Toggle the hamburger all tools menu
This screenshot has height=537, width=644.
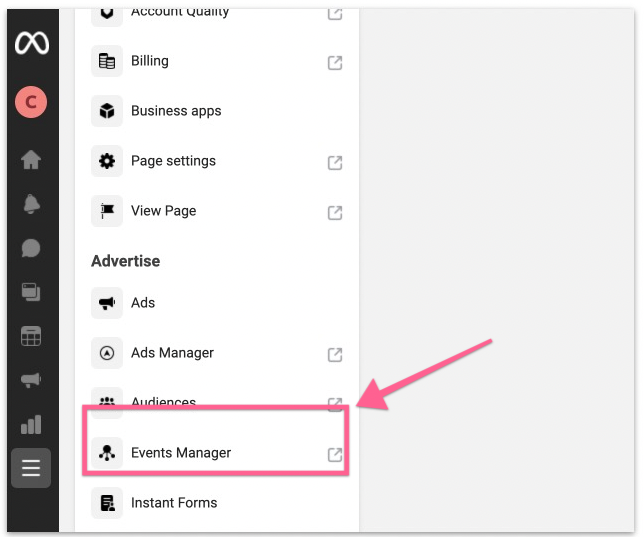pyautogui.click(x=31, y=468)
